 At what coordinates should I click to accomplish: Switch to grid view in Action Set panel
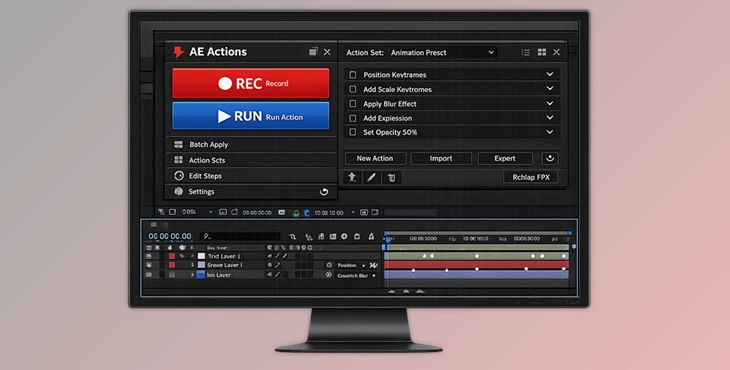[x=541, y=53]
